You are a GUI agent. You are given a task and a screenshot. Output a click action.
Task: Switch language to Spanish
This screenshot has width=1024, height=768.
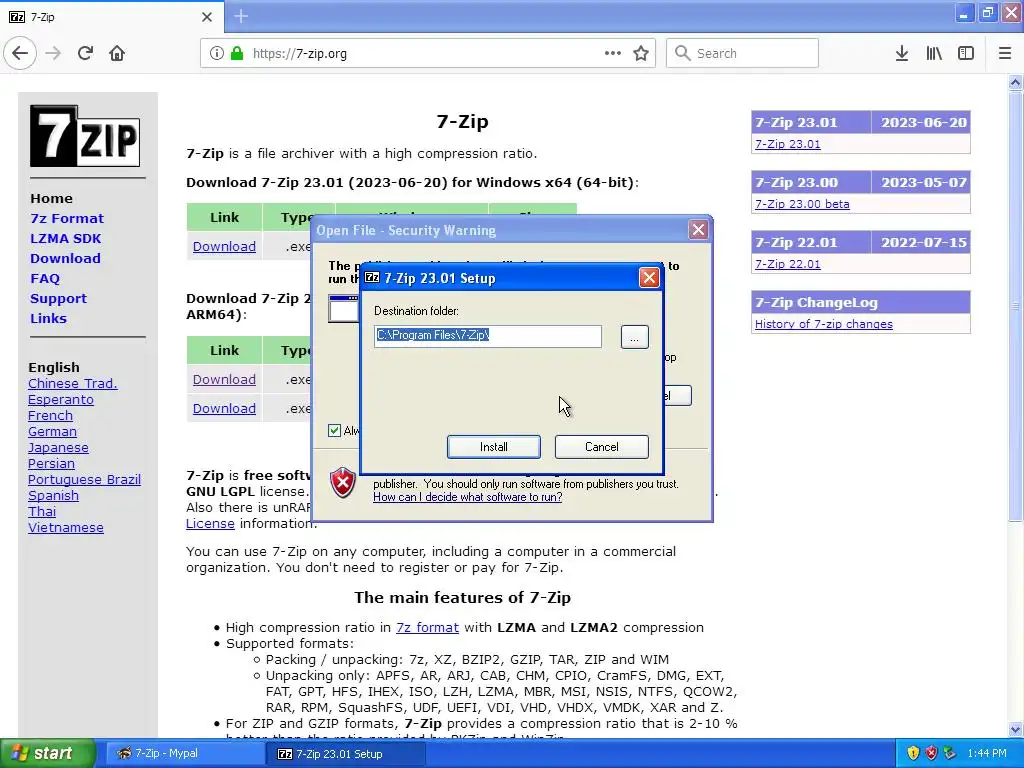[54, 496]
